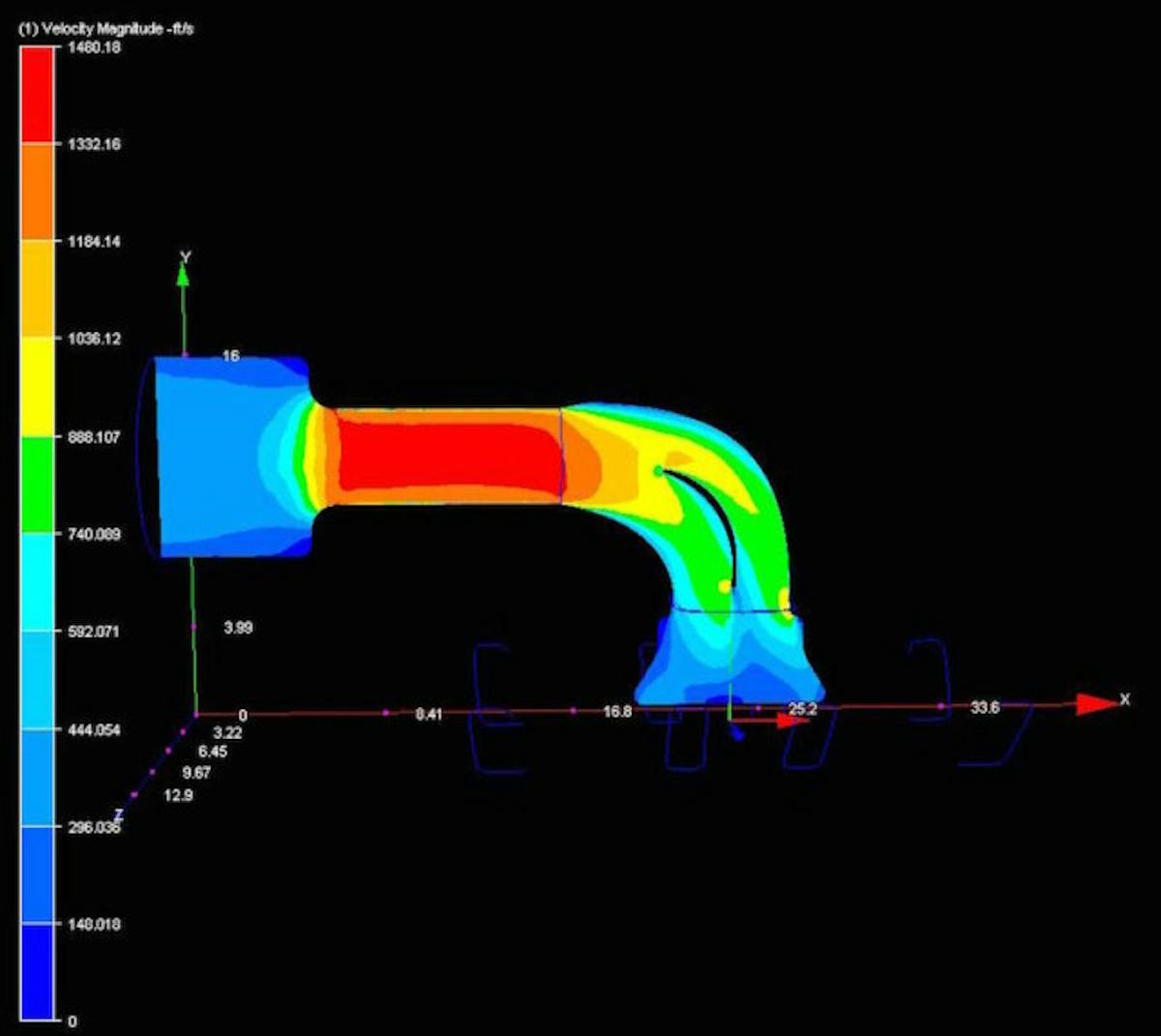Pick the cyan band in the velocity legend
The width and height of the screenshot is (1161, 1036).
[38, 581]
